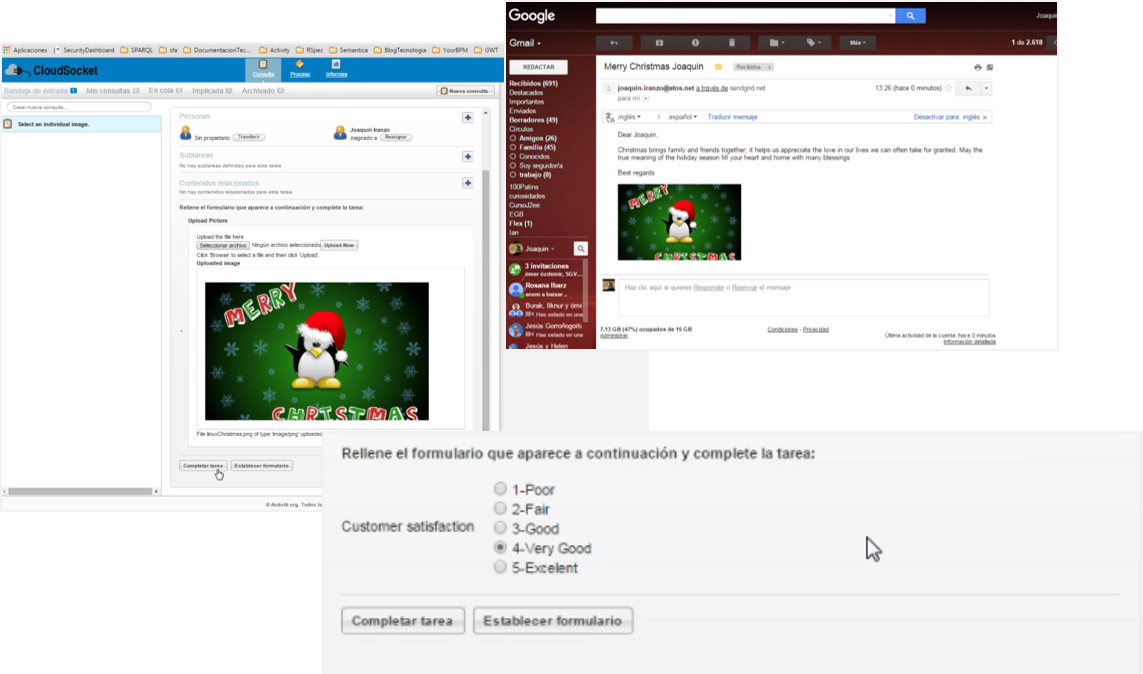Click the Nueva consulta button
This screenshot has height=674, width=1143.
coord(465,91)
